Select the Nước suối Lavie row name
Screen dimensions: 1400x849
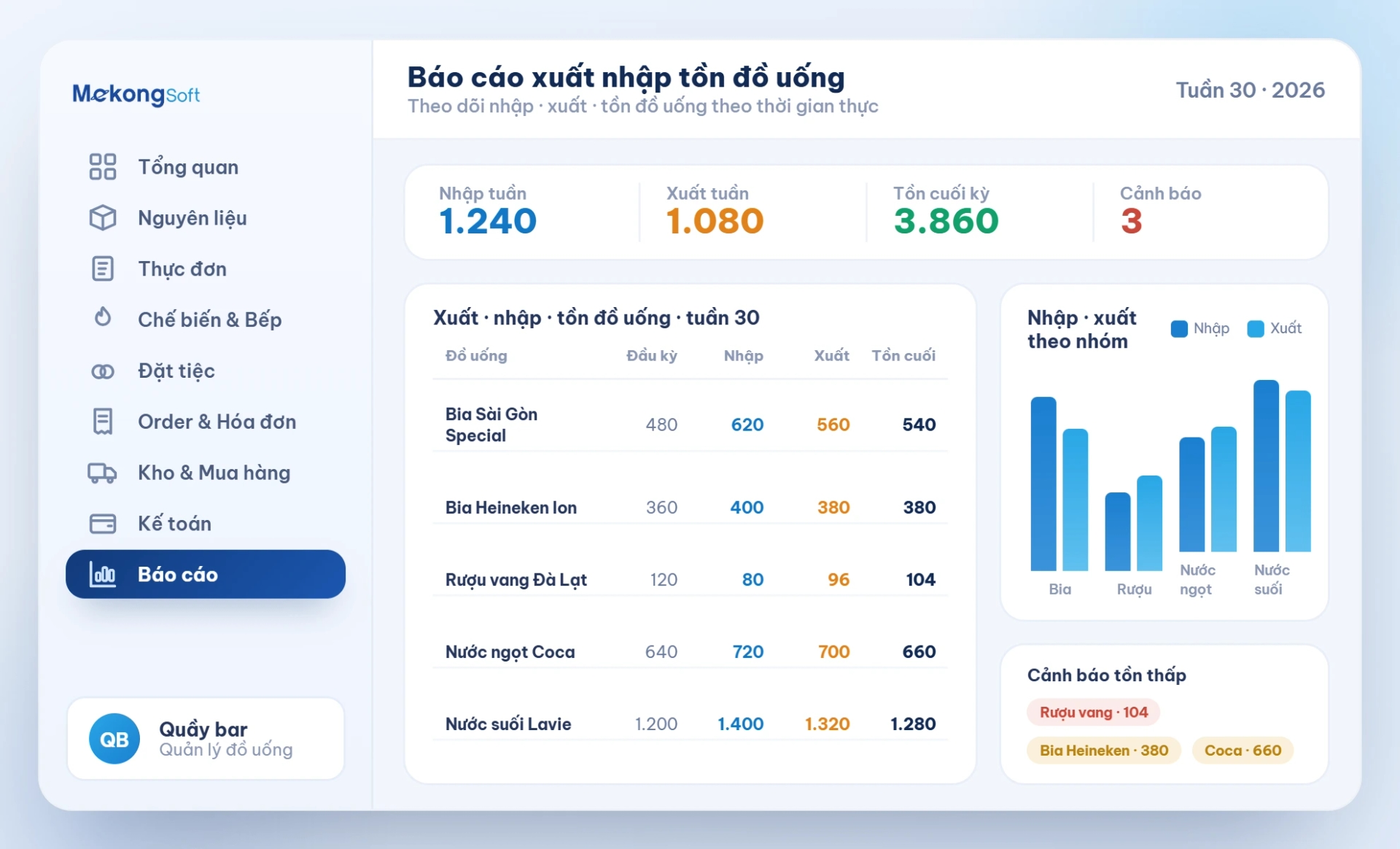[508, 724]
